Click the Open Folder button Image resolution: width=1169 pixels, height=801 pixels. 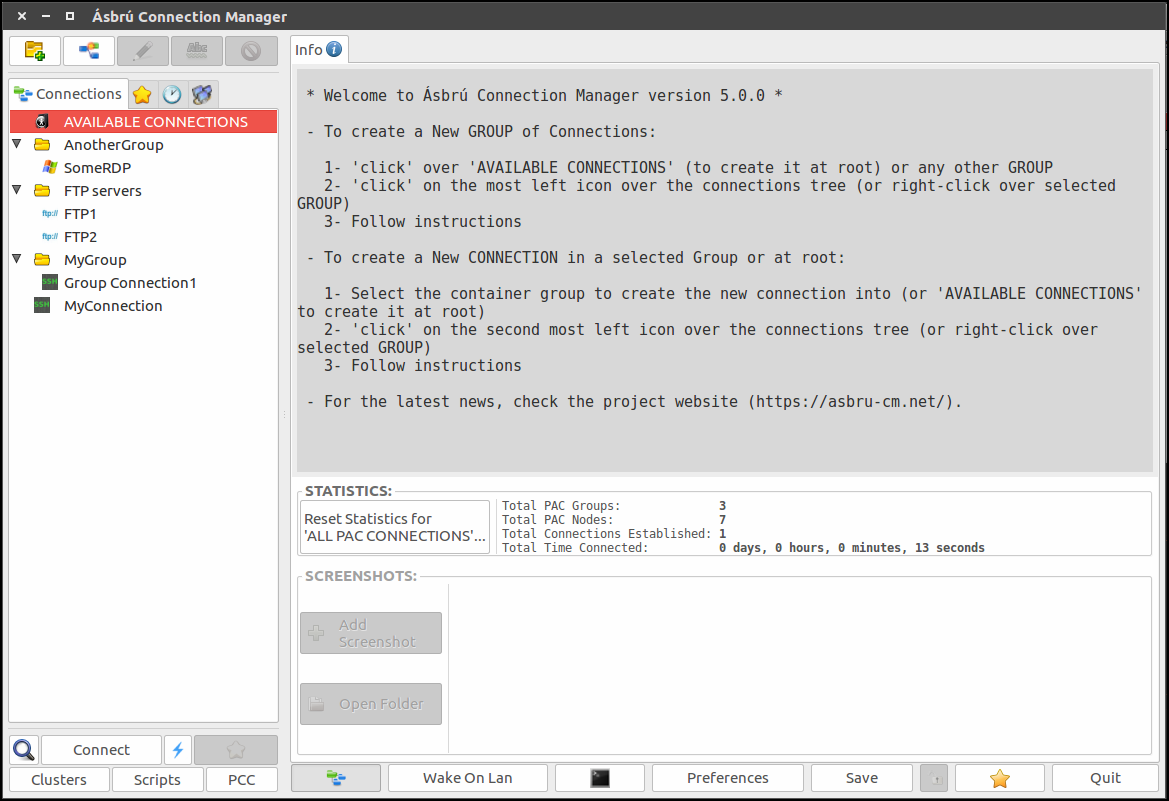371,704
